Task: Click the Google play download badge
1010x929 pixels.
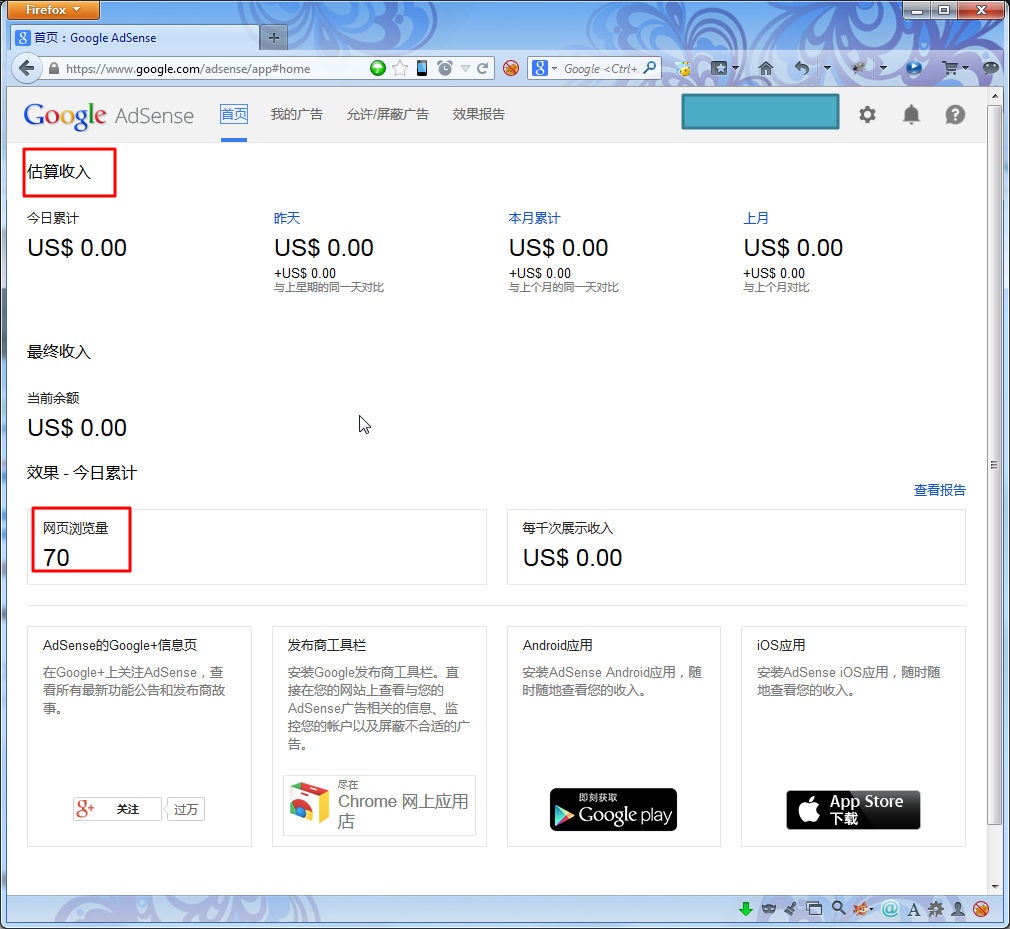Action: 613,809
